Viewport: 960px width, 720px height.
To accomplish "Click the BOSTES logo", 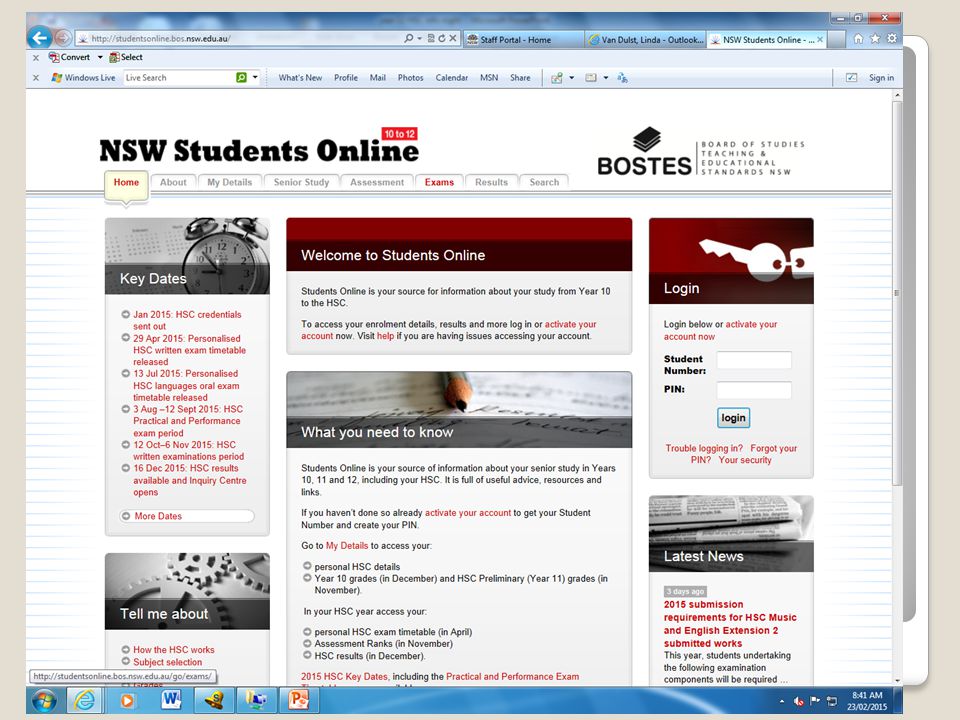I will pyautogui.click(x=701, y=152).
